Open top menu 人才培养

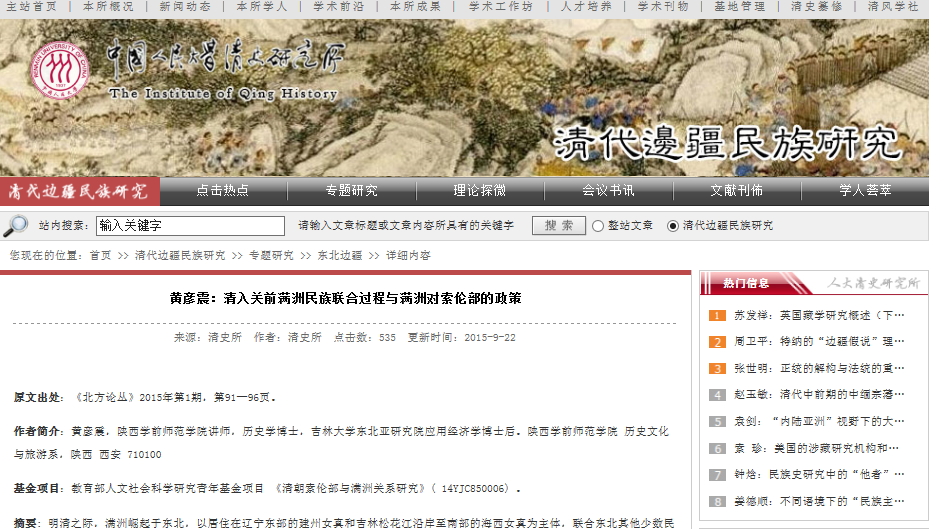tap(586, 7)
